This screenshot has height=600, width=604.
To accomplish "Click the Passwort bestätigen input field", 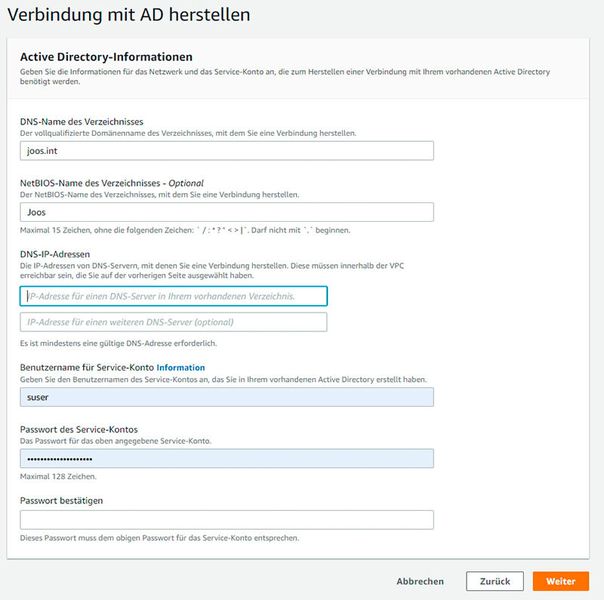I will pos(226,519).
